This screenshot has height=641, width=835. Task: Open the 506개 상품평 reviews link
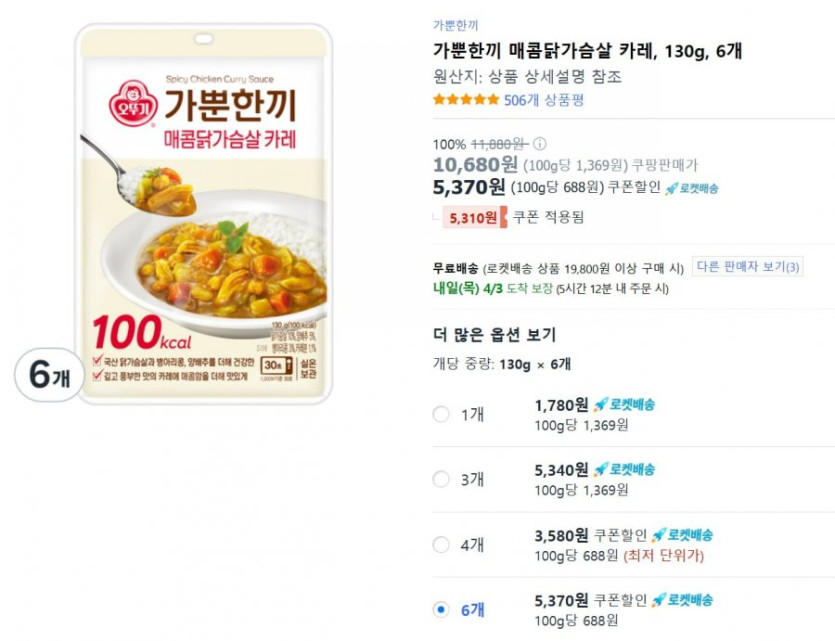point(544,100)
